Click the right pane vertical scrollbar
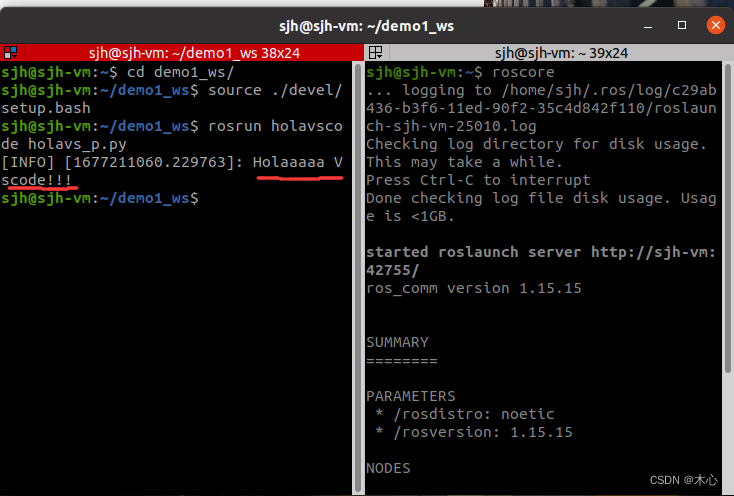Viewport: 734px width, 496px height. coord(728,218)
